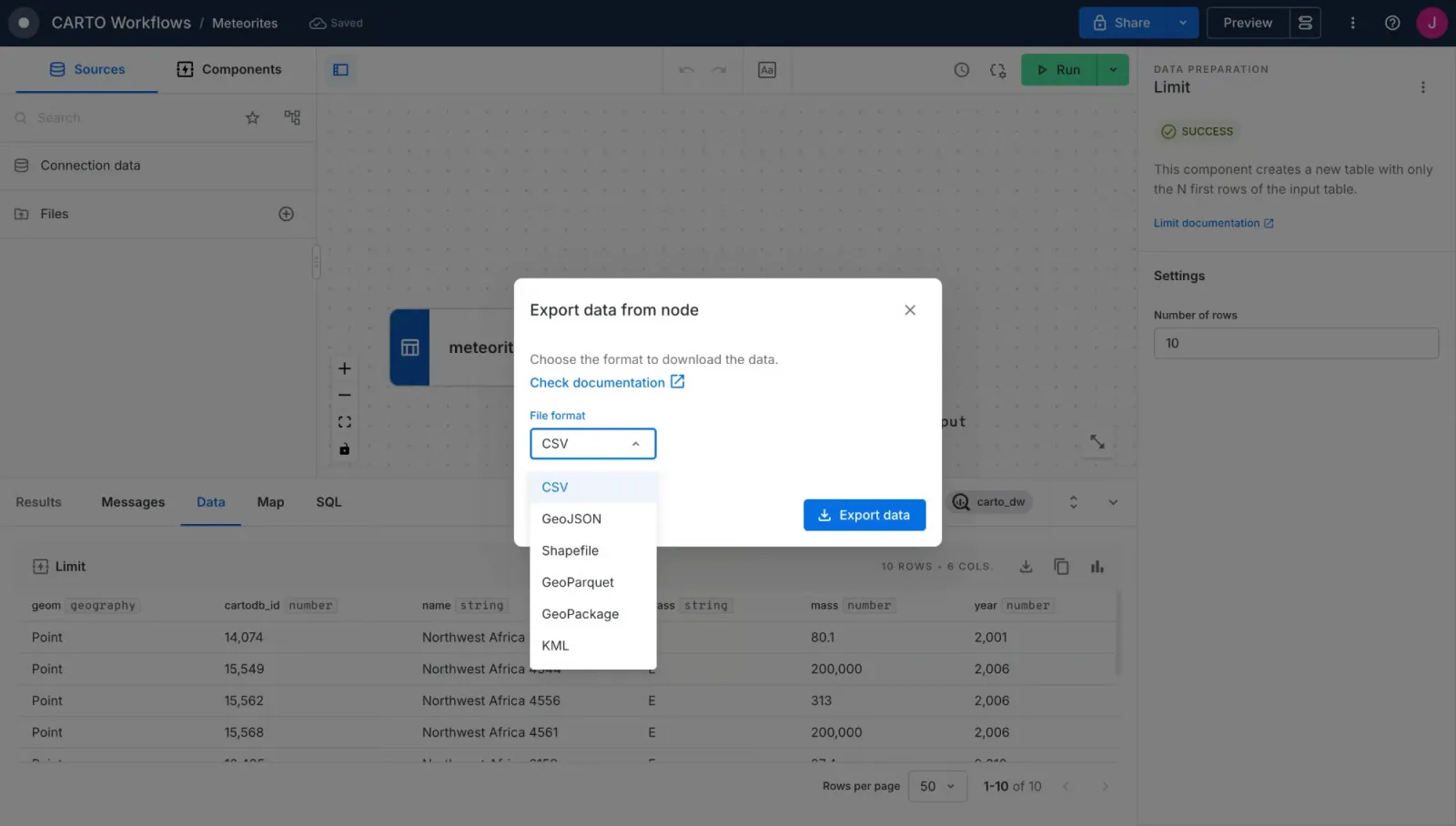1456x826 pixels.
Task: Open the Limit documentation link
Action: tap(1214, 224)
